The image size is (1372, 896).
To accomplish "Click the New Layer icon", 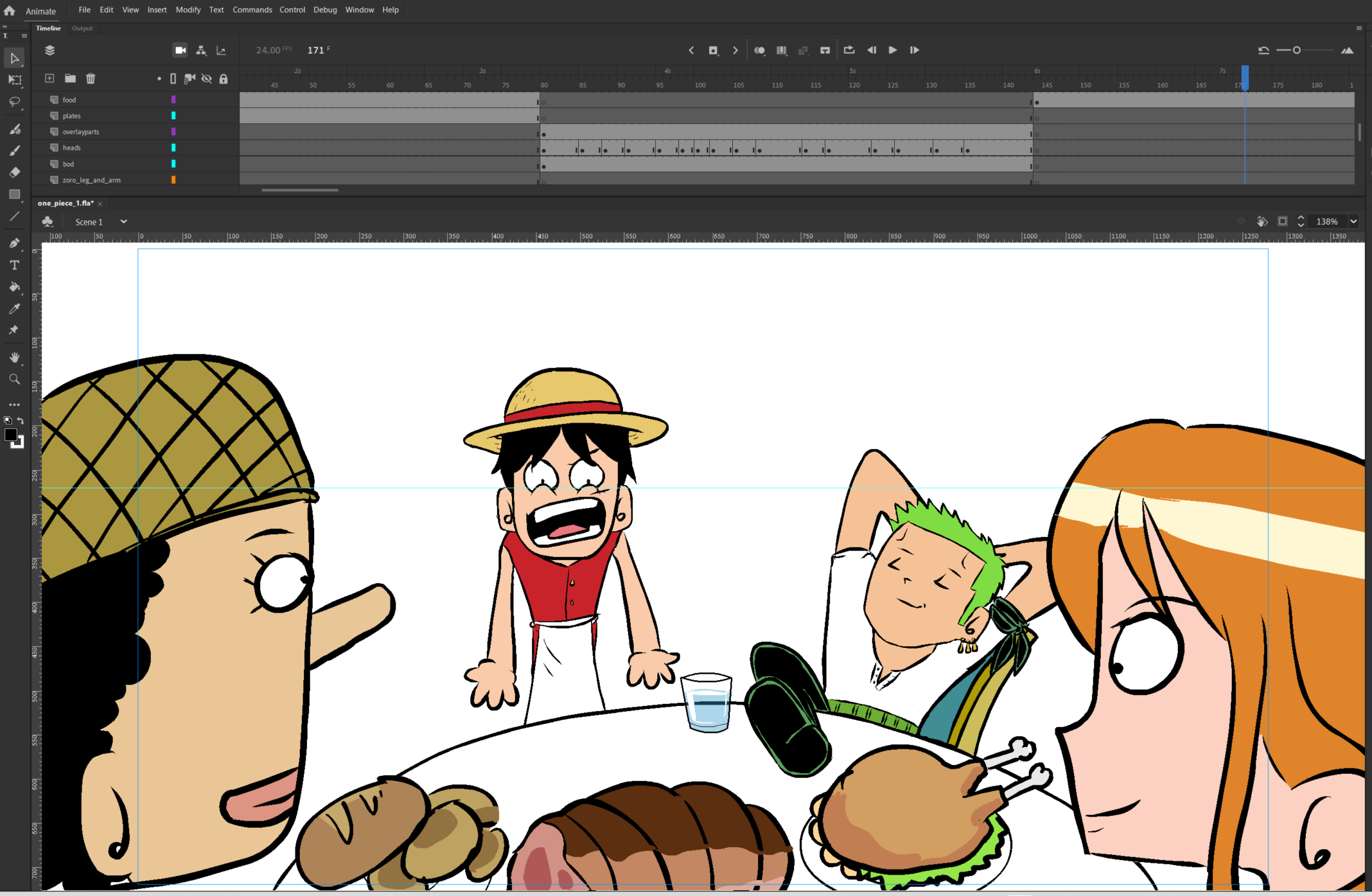I will (49, 78).
